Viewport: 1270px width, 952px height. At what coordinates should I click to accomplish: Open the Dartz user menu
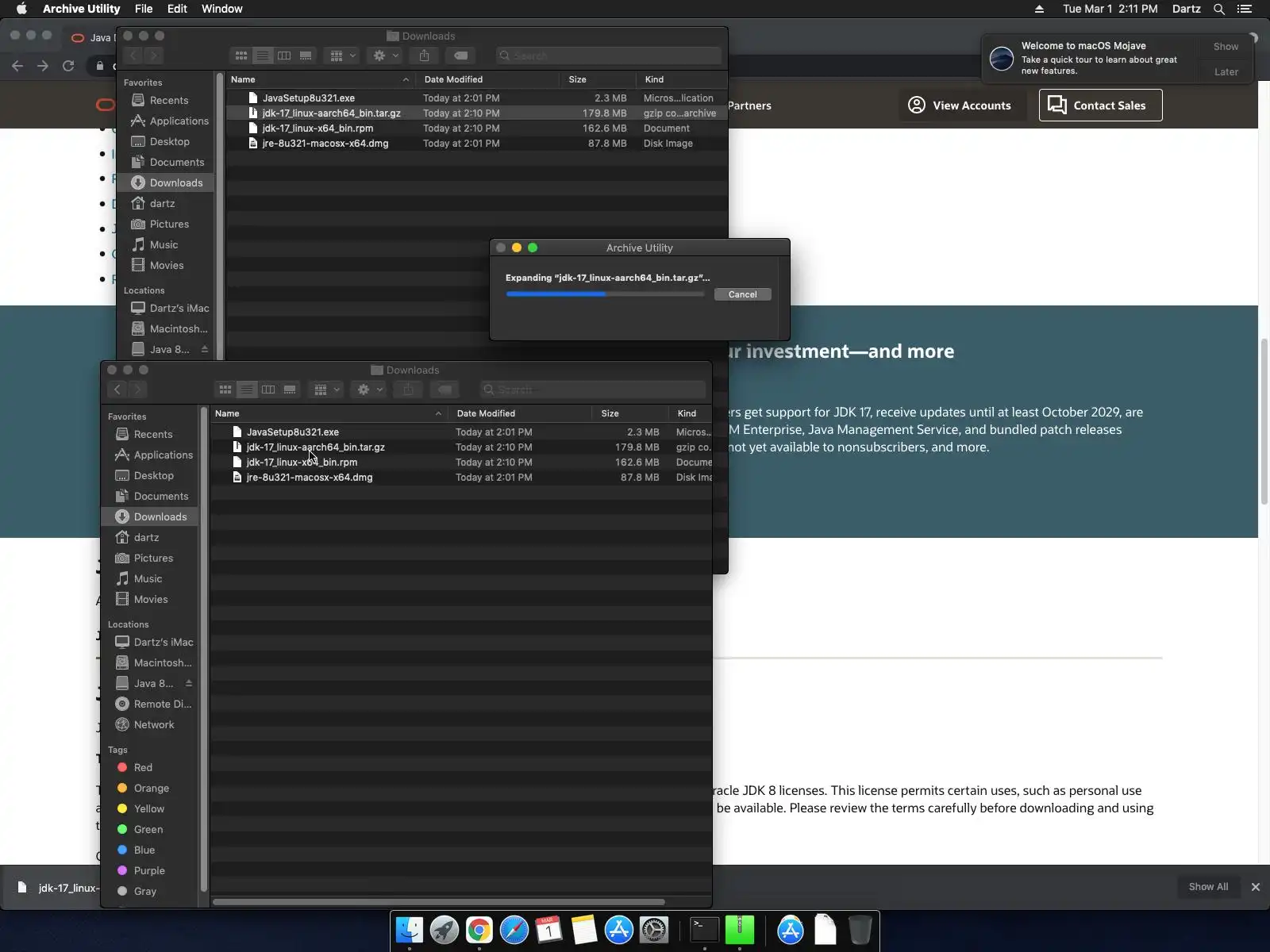point(1187,9)
